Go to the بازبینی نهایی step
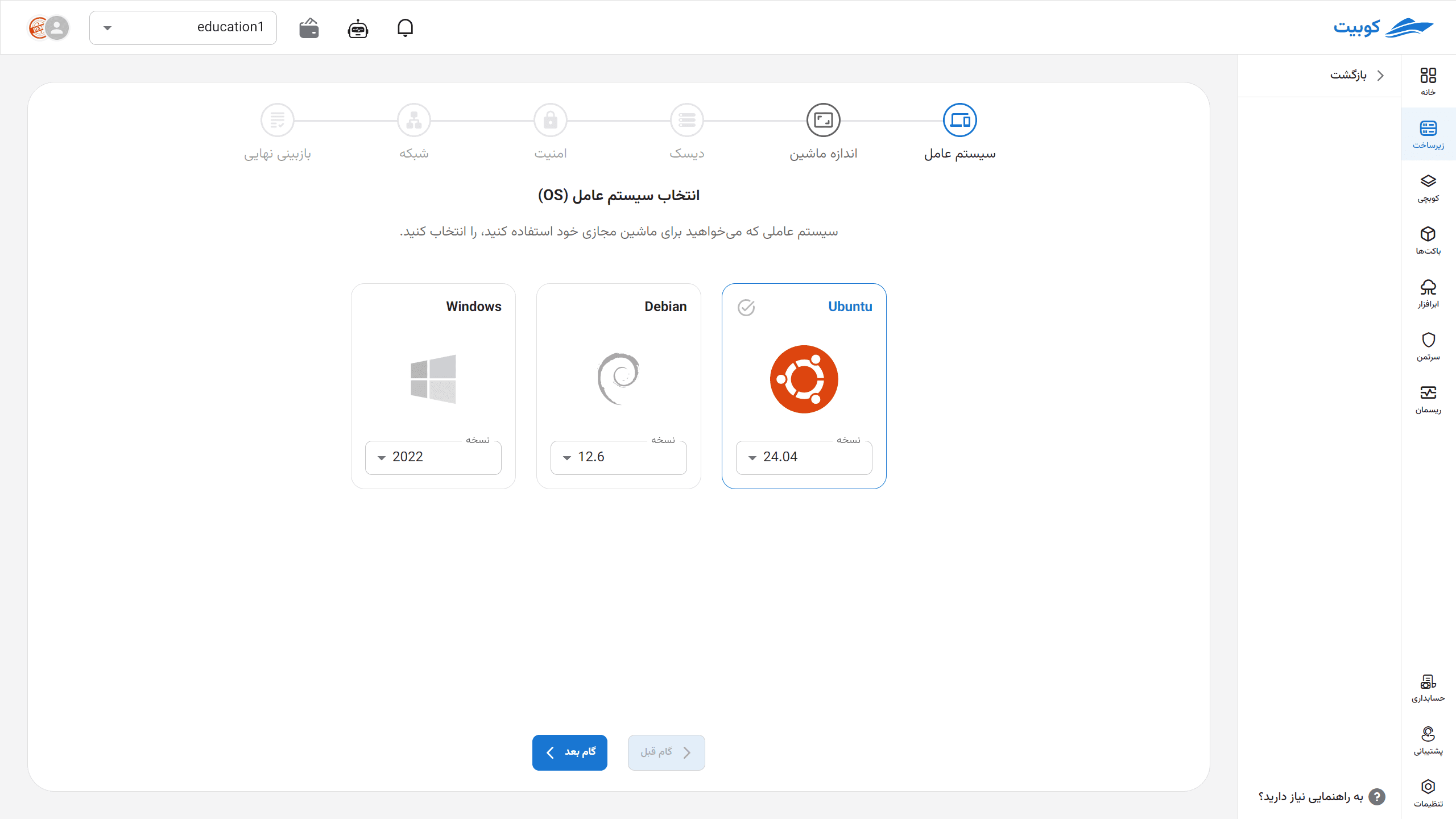This screenshot has height=819, width=1456. coord(278,131)
